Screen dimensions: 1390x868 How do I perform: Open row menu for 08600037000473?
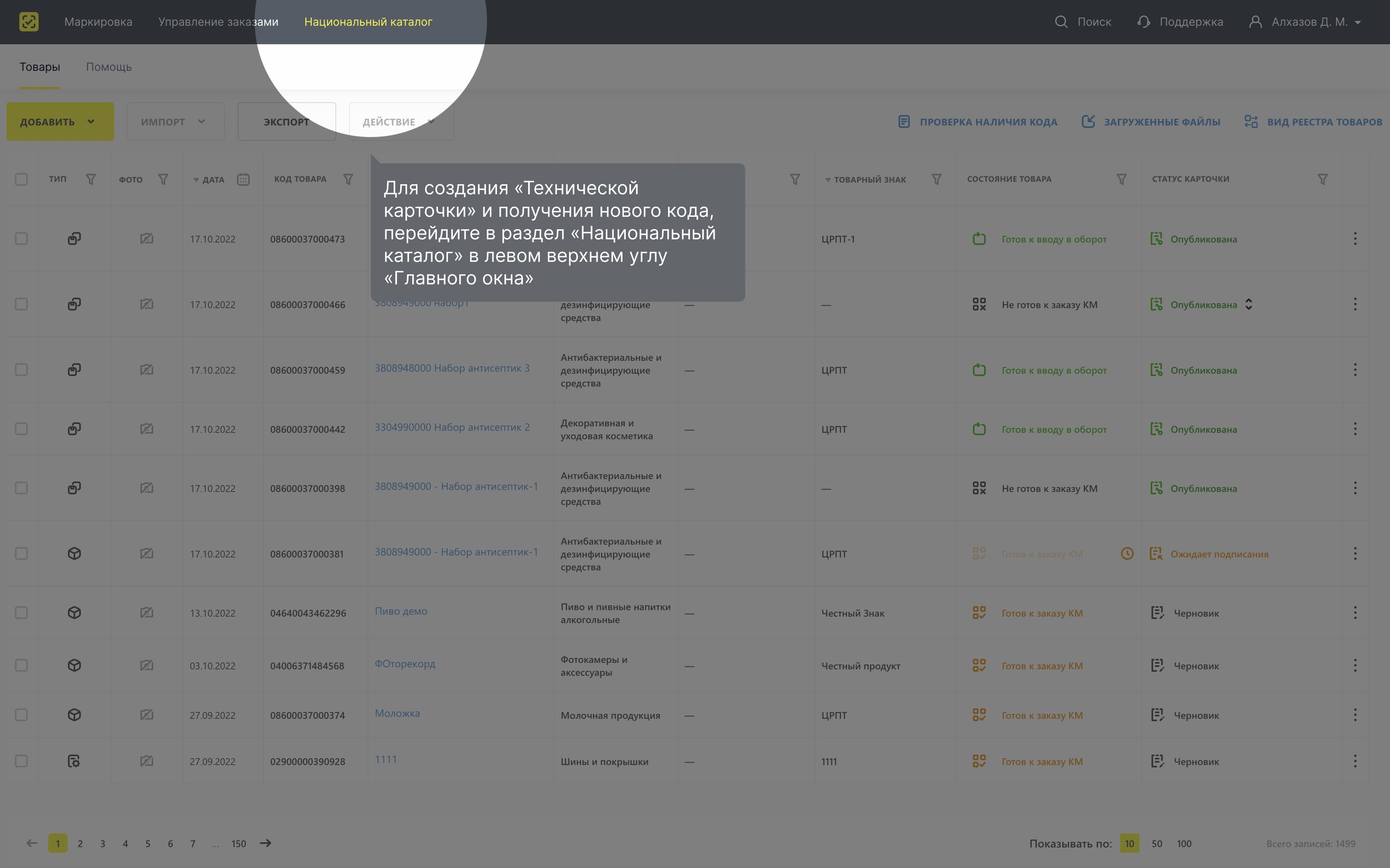coord(1355,238)
